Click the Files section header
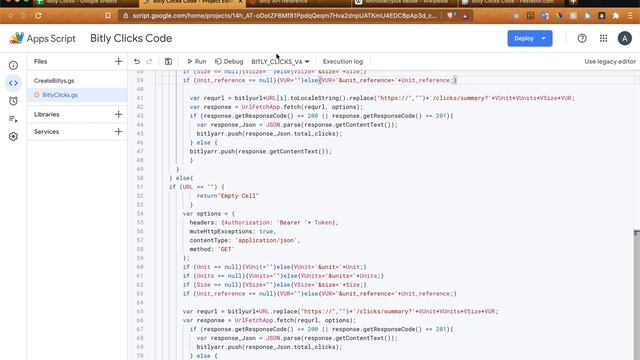Screen dimensions: 640x360 pos(40,62)
